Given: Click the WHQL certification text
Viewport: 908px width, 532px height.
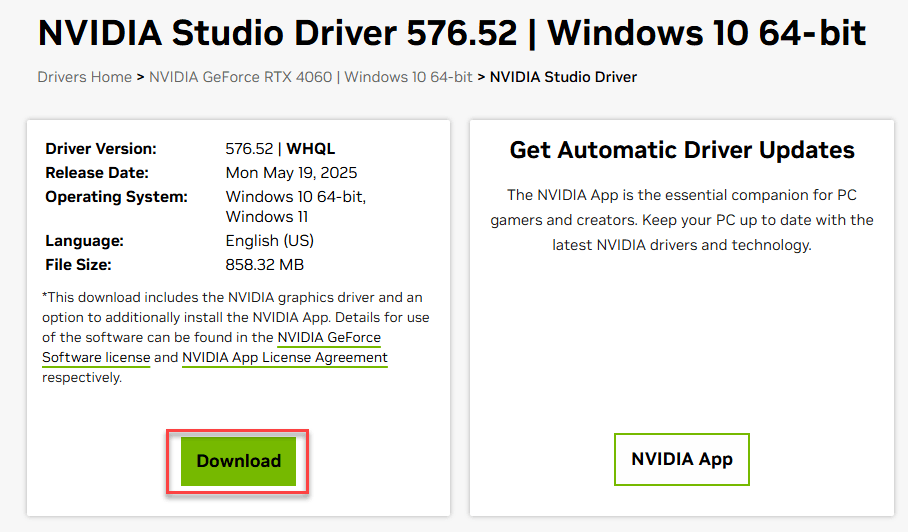Looking at the screenshot, I should [312, 148].
